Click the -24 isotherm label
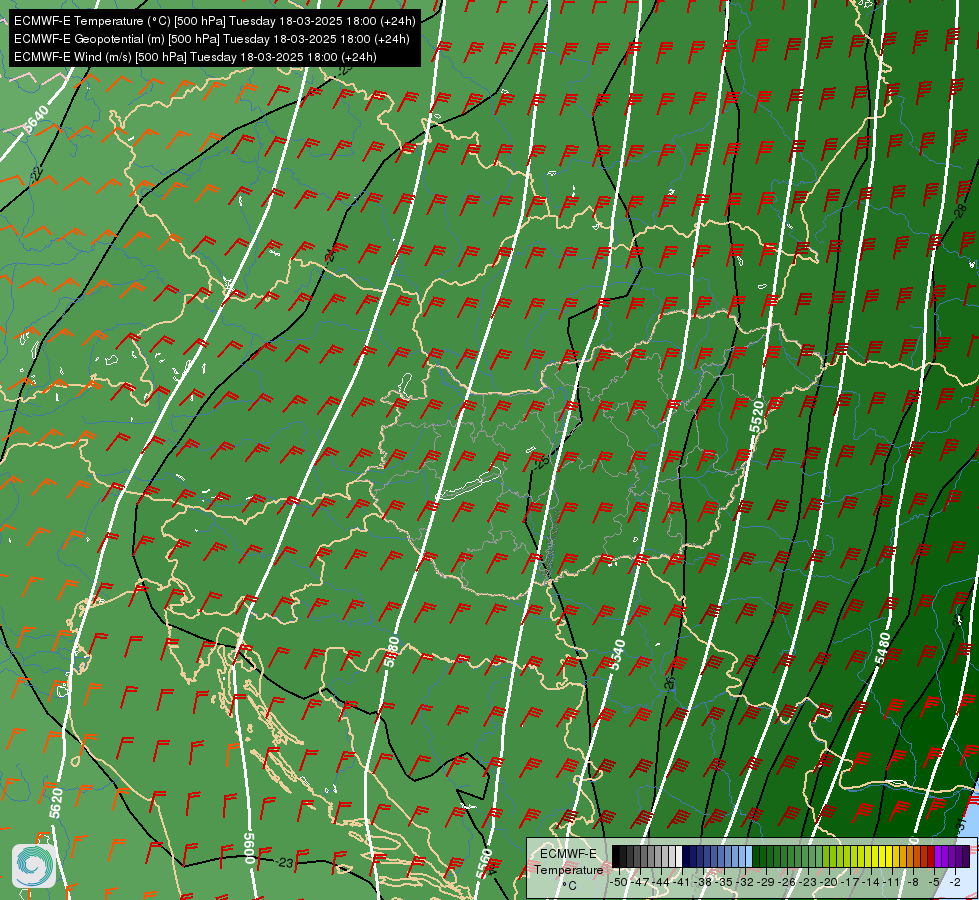This screenshot has height=900, width=979. coord(332,253)
